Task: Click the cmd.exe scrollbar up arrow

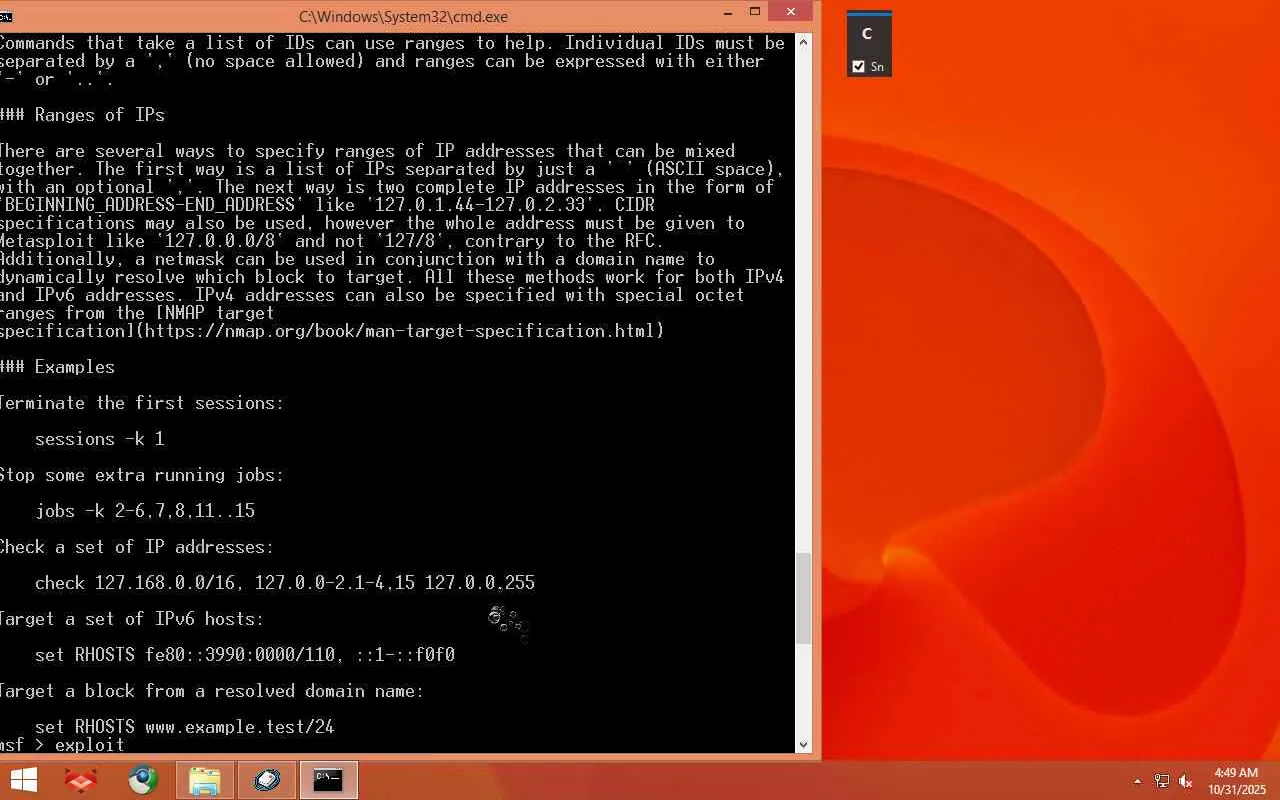Action: click(x=803, y=42)
